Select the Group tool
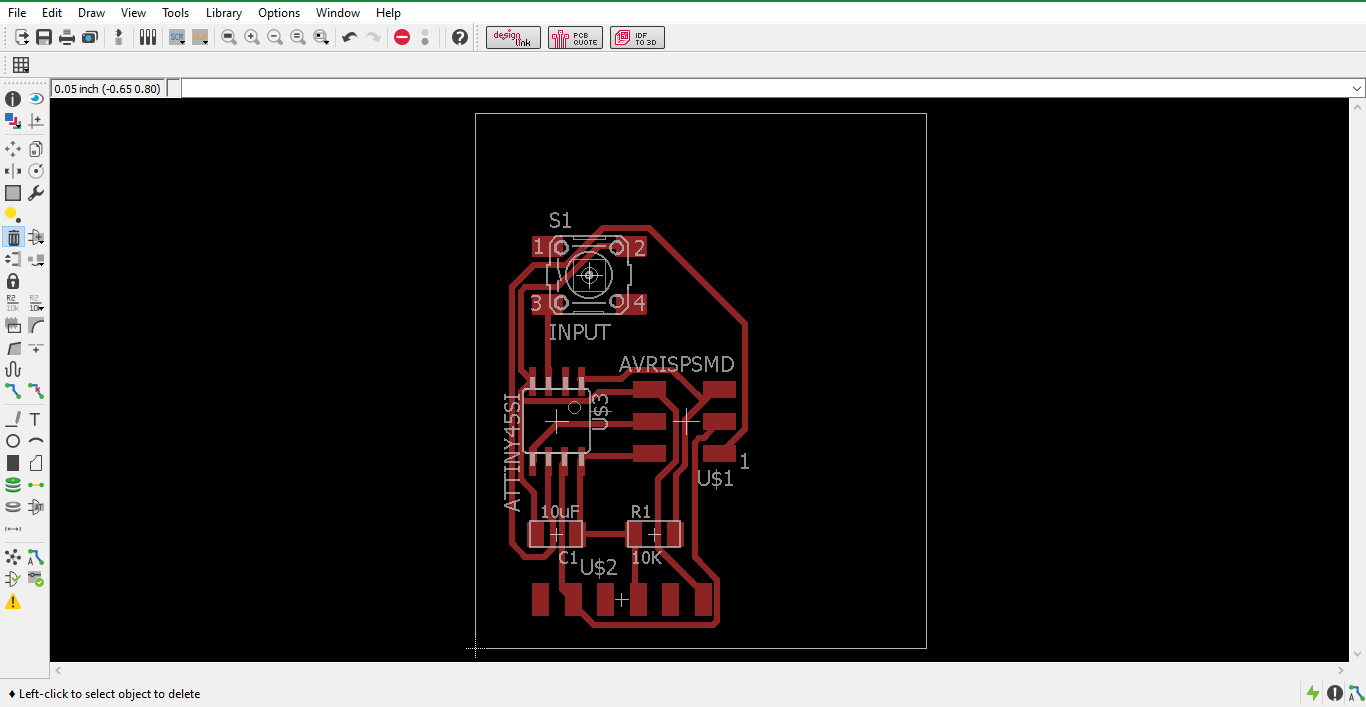 click(x=13, y=193)
